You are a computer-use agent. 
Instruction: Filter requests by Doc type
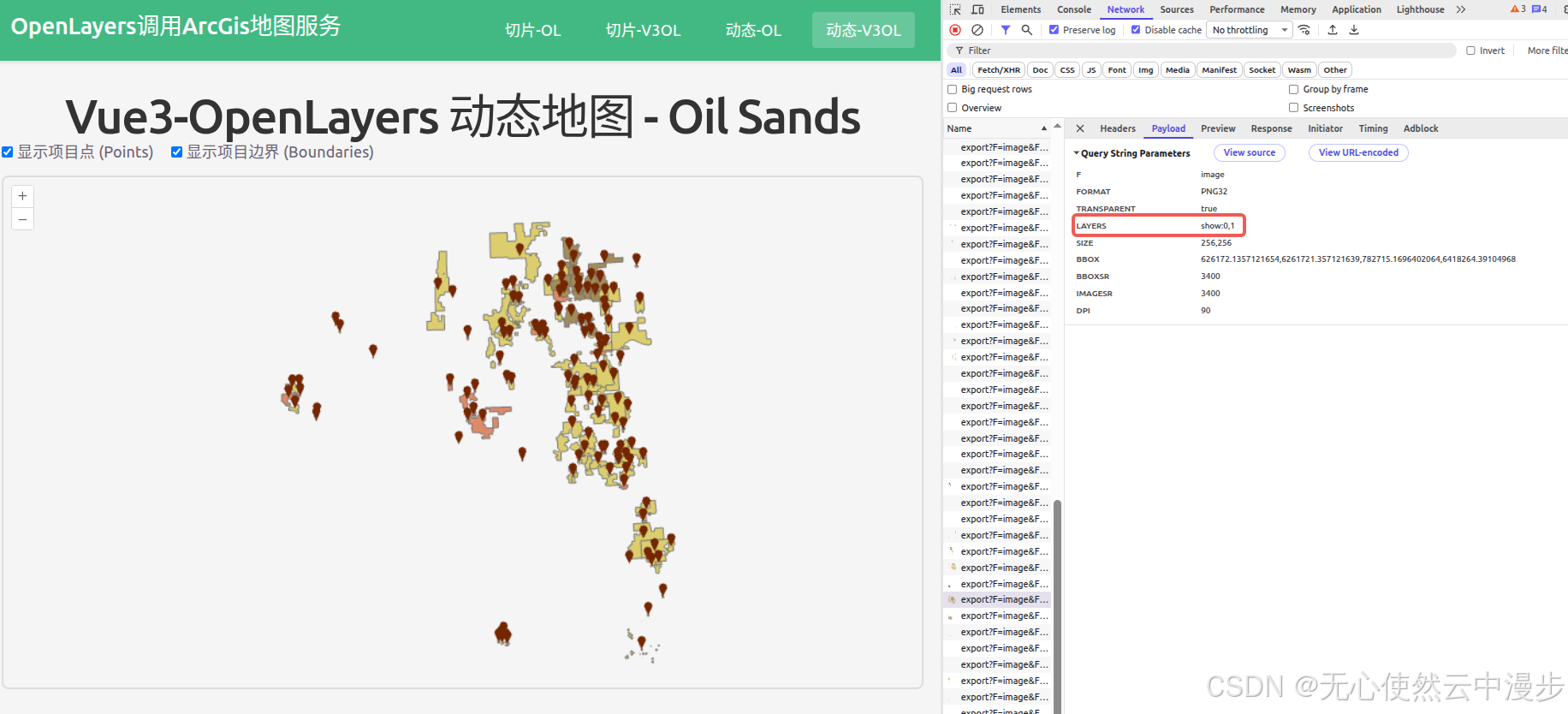1040,70
